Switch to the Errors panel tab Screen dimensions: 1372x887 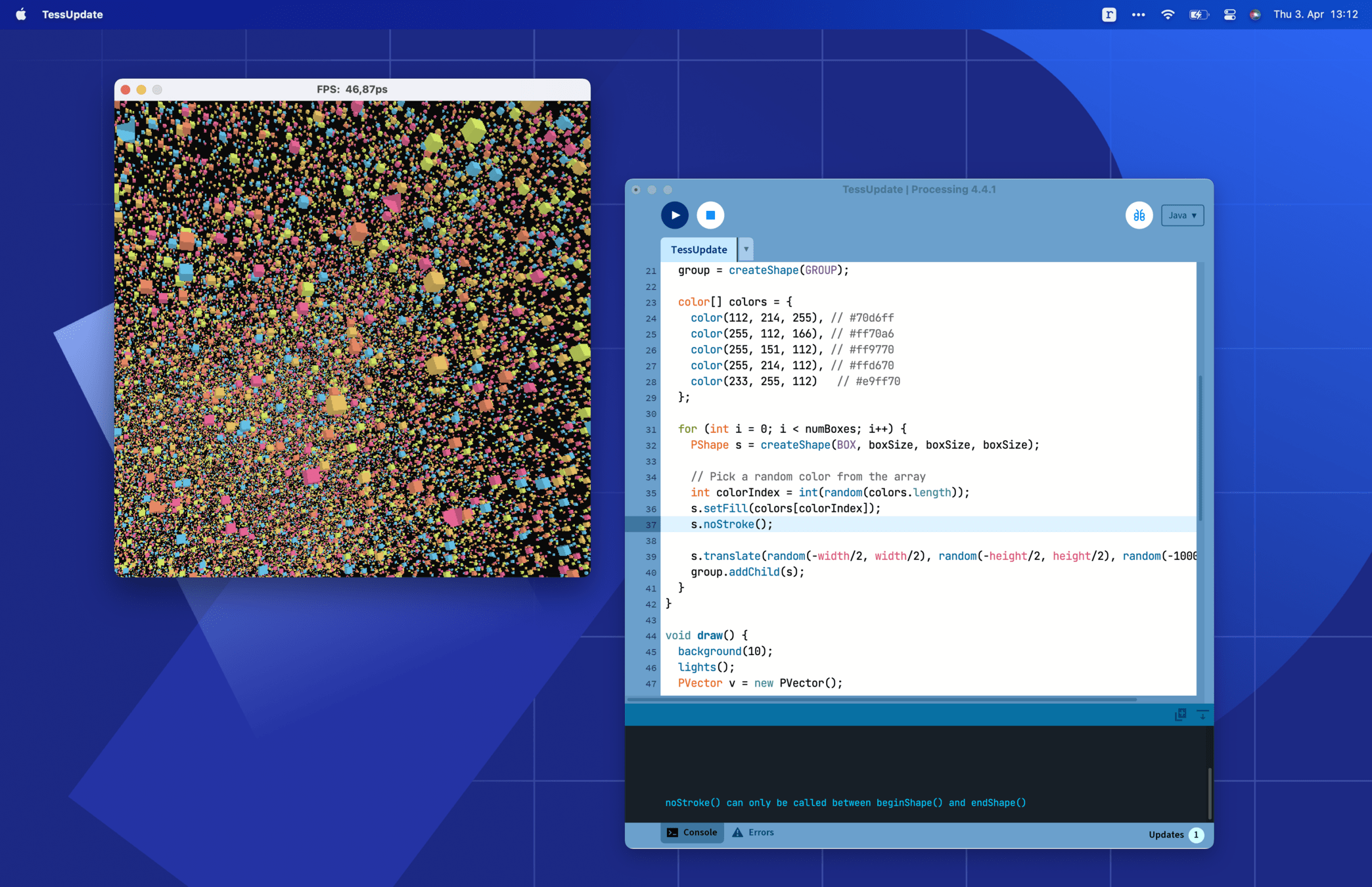pyautogui.click(x=753, y=832)
